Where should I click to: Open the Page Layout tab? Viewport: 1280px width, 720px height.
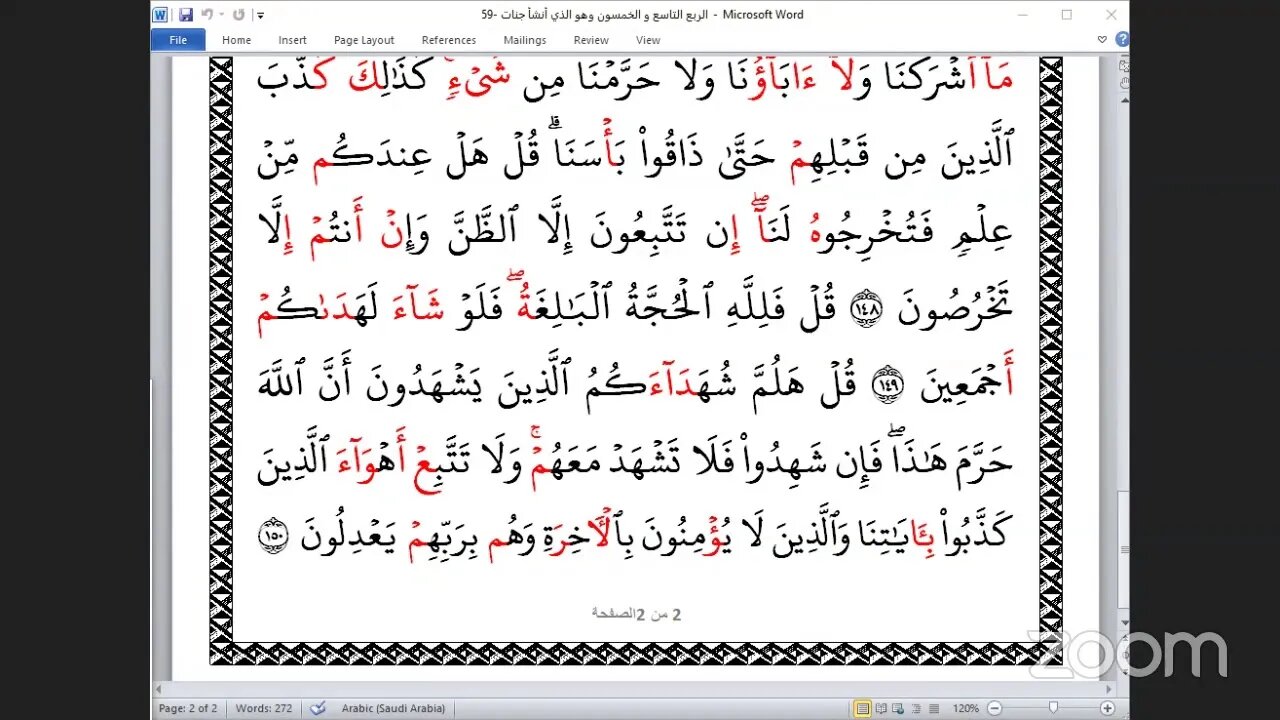coord(364,40)
